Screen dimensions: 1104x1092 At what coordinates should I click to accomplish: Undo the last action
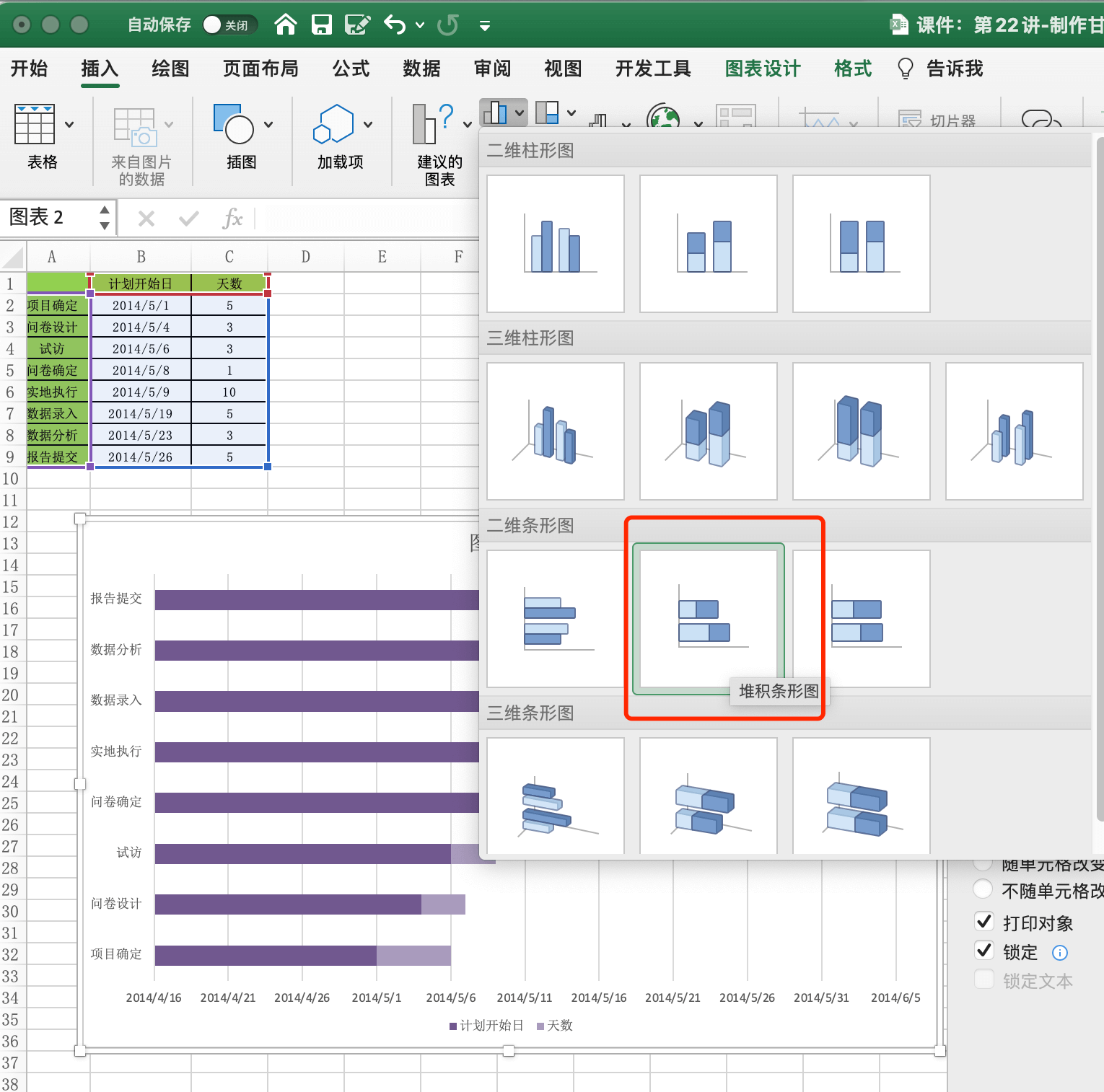click(x=394, y=25)
